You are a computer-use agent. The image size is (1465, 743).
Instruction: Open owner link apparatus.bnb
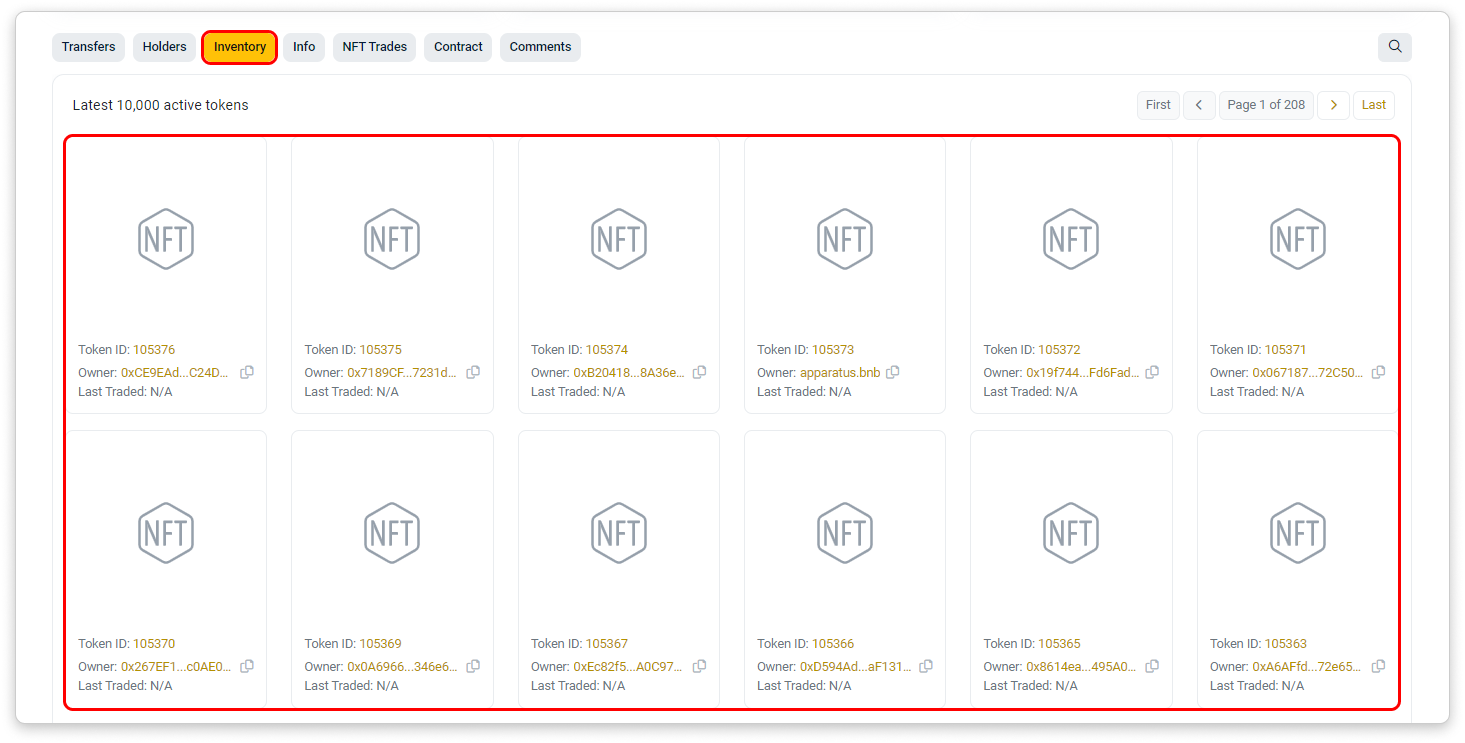coord(840,372)
